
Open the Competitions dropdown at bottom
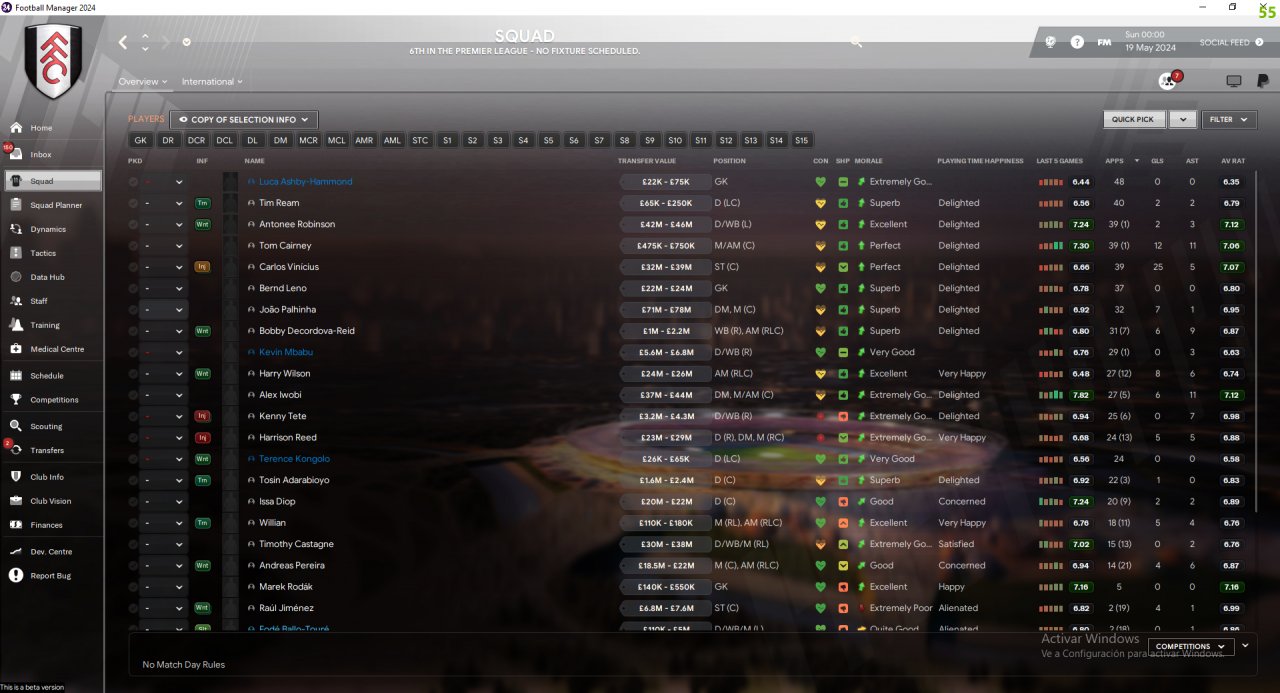(1190, 647)
